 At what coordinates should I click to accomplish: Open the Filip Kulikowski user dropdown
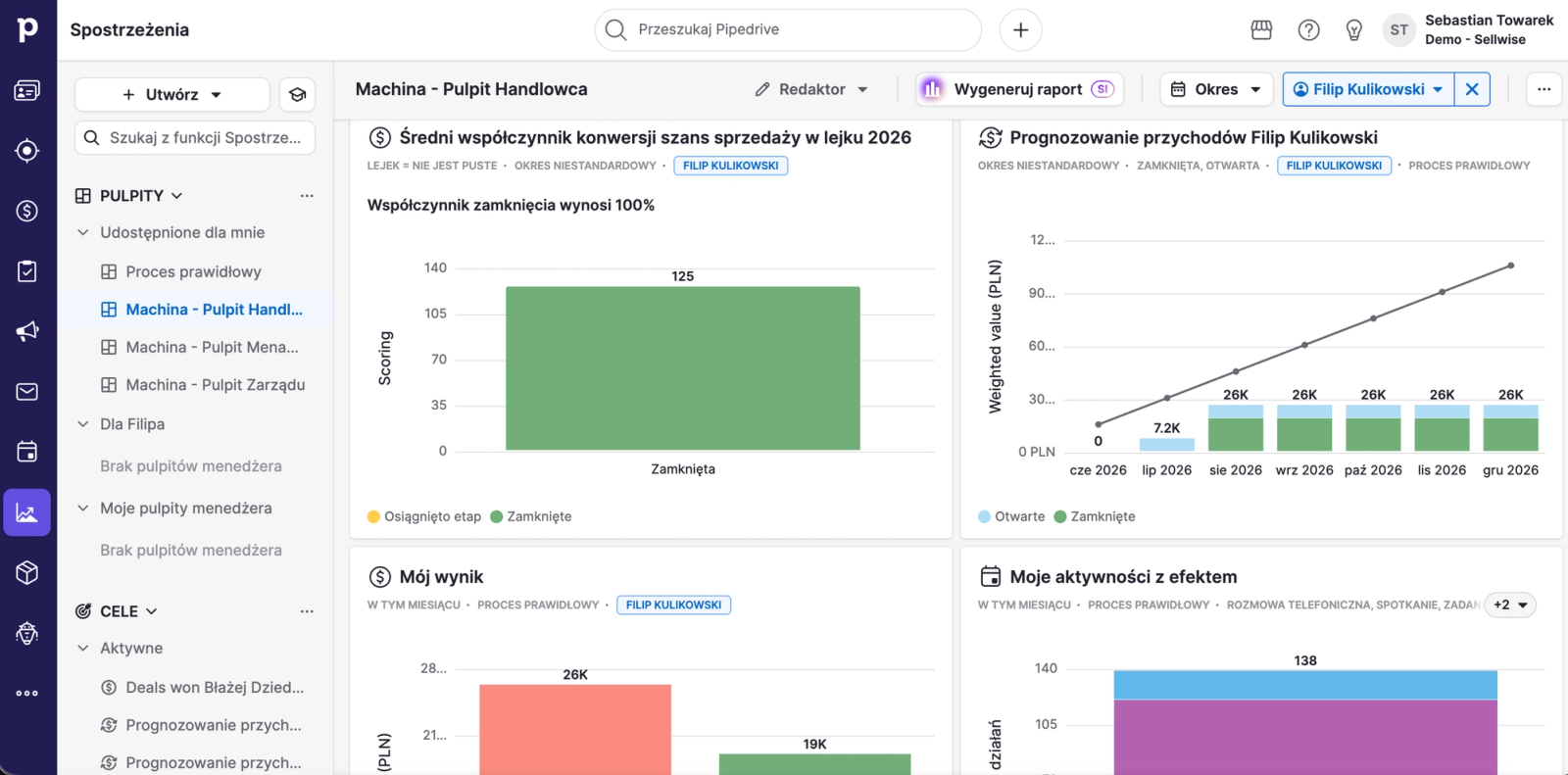tap(1368, 89)
